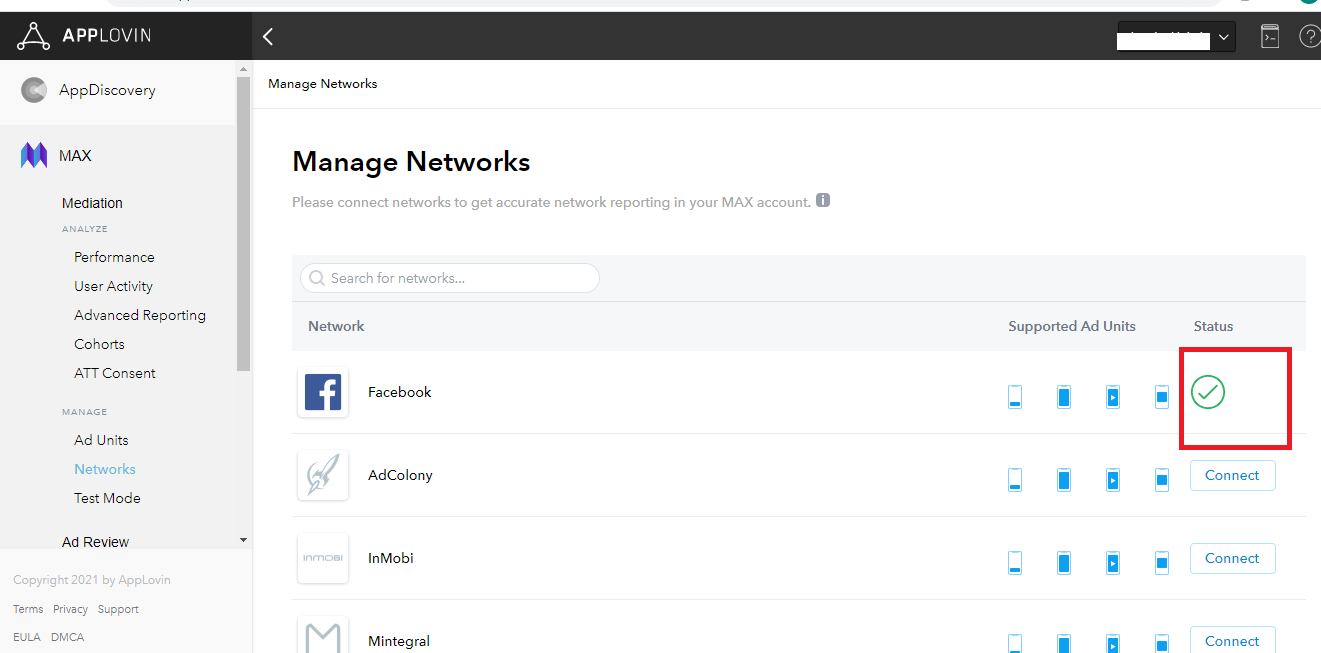The height and width of the screenshot is (653, 1321).
Task: Click AdColony banner ad unit icon
Action: [1015, 480]
